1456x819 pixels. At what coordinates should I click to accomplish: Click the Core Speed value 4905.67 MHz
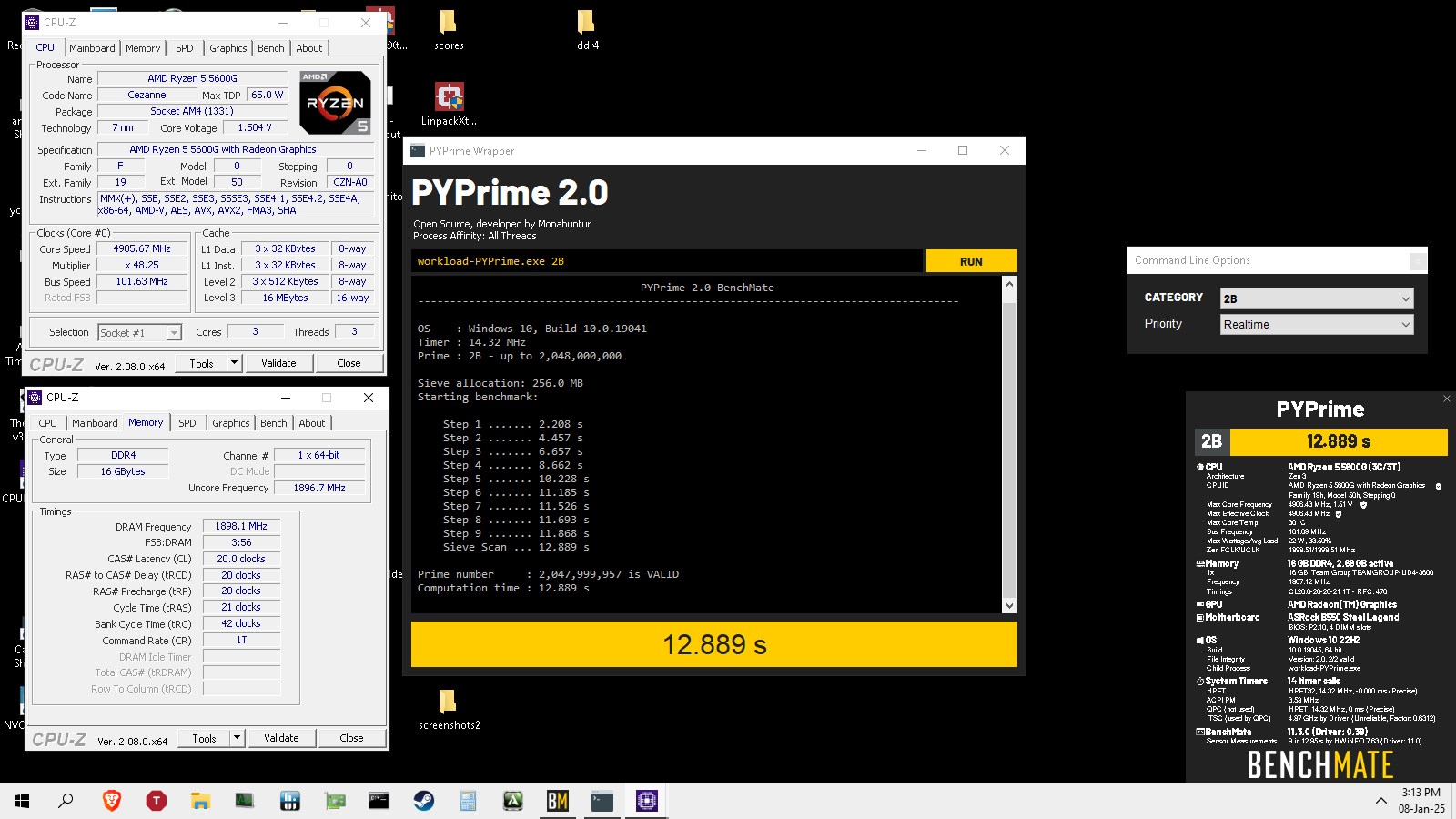pyautogui.click(x=142, y=248)
